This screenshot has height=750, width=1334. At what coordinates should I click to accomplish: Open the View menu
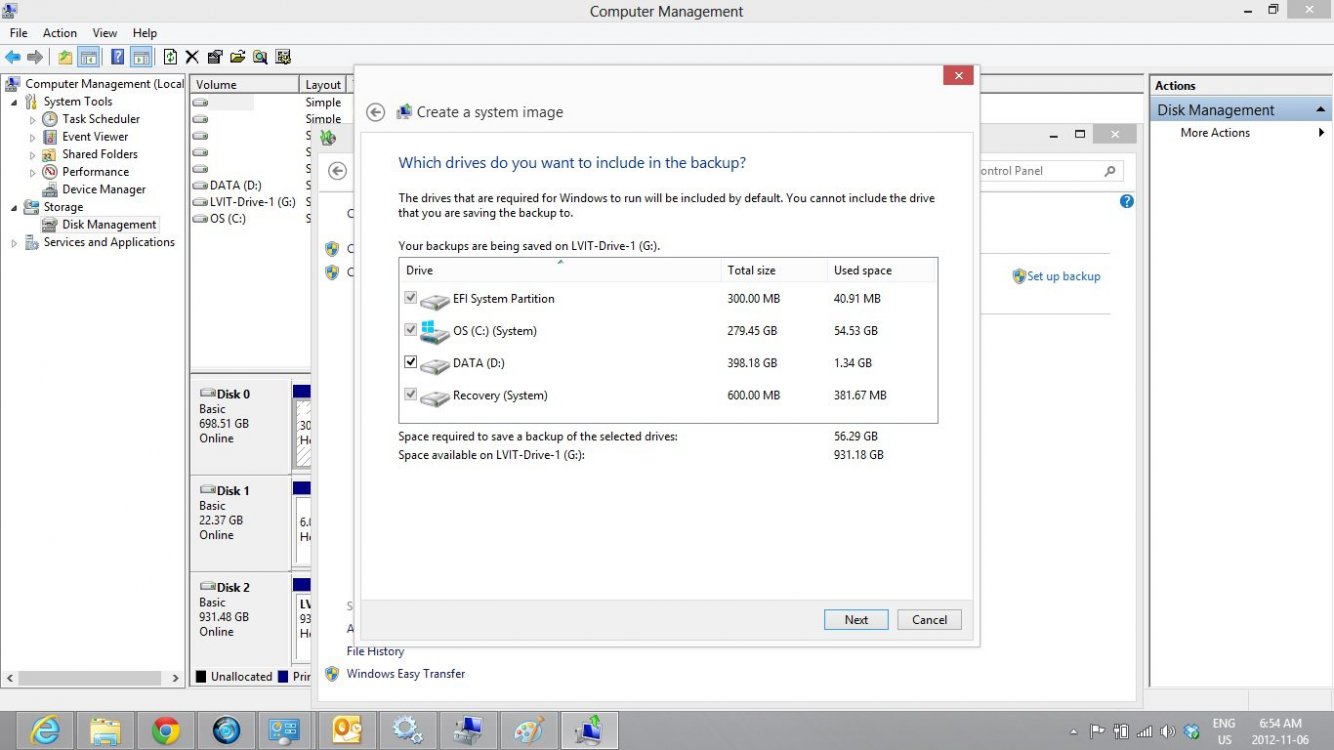click(x=105, y=33)
